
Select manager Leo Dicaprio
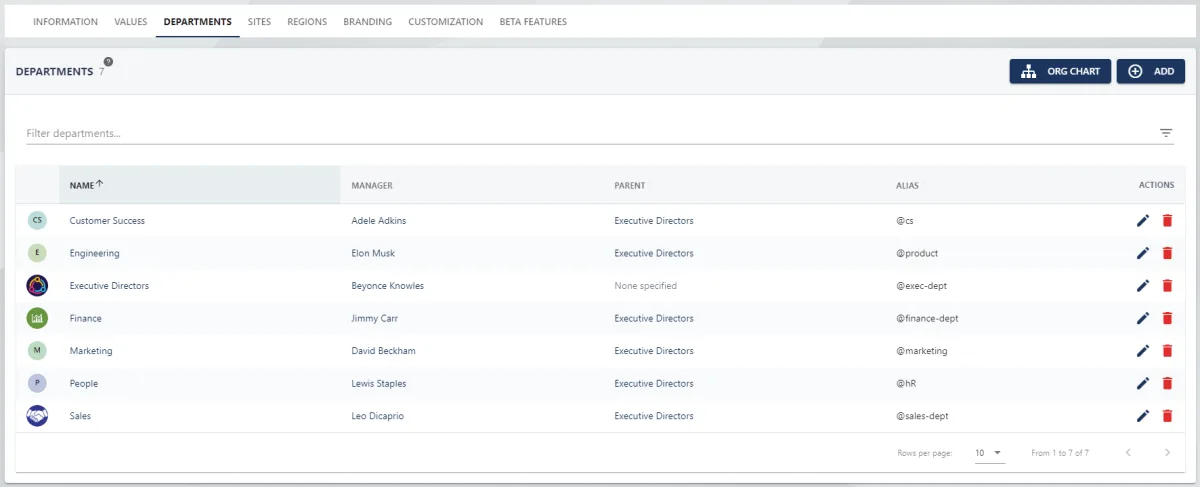378,416
